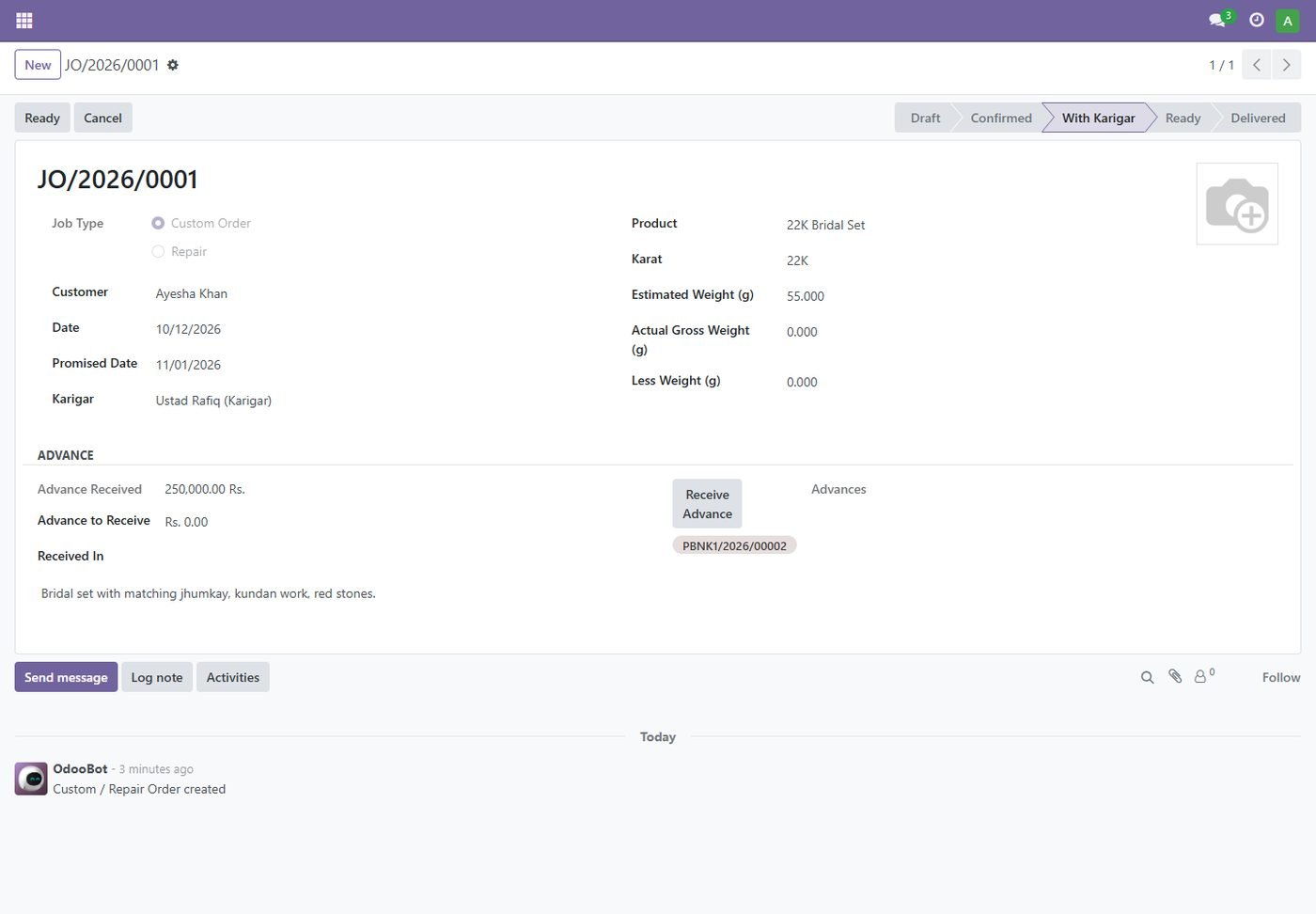Go to the next record arrow
This screenshot has height=914, width=1316.
1287,65
